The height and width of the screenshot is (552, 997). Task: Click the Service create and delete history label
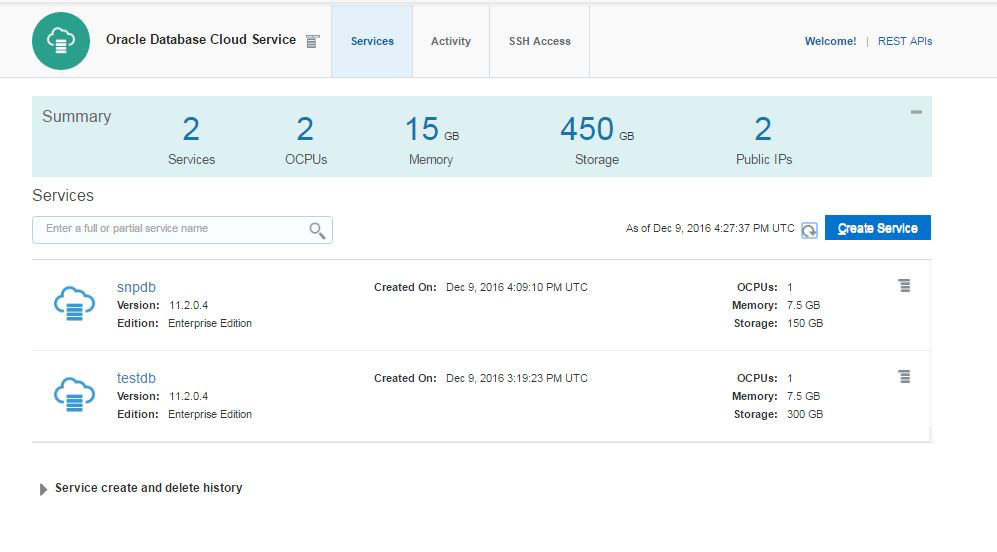coord(148,488)
